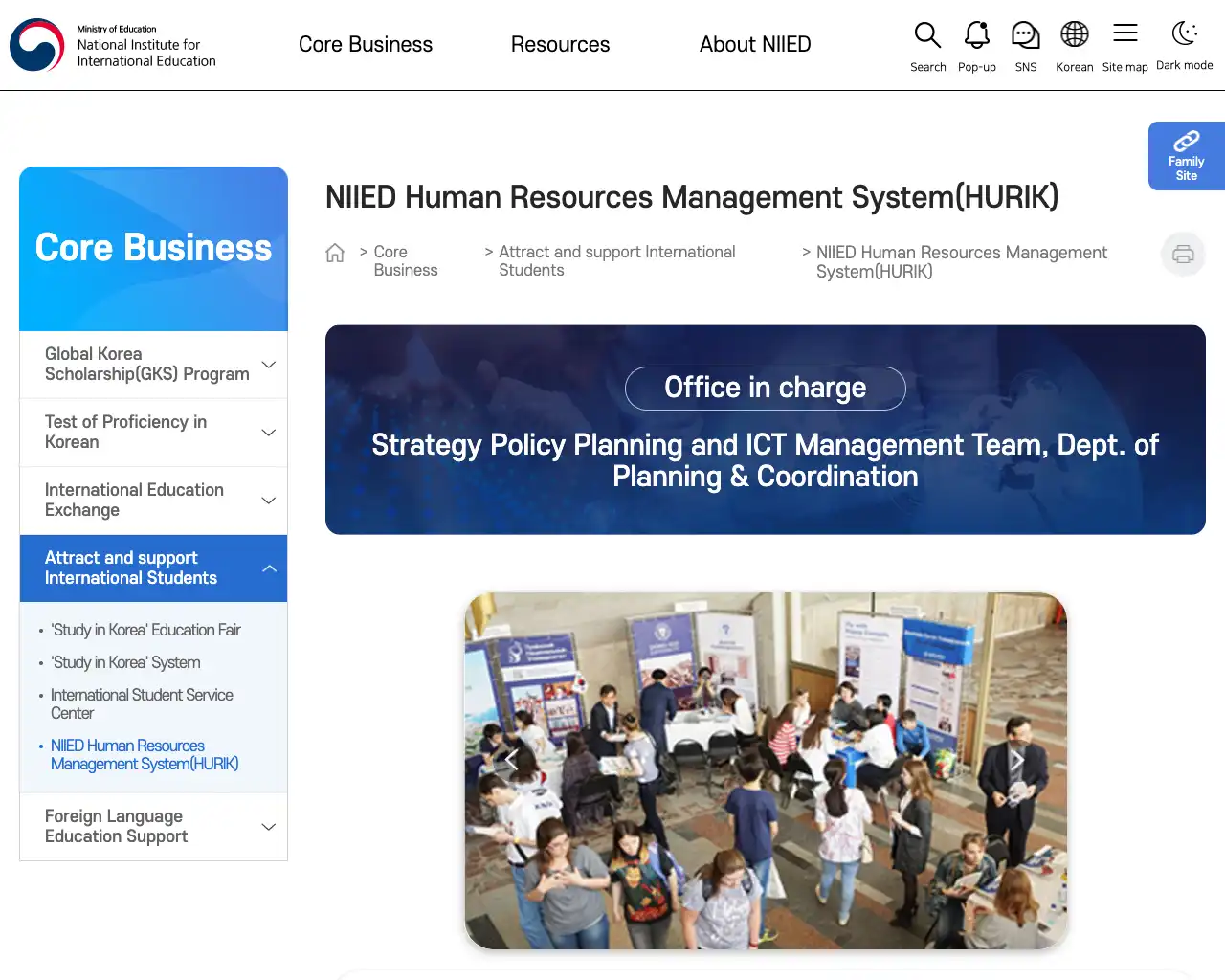Image resolution: width=1225 pixels, height=980 pixels.
Task: Open the Site map hamburger icon
Action: click(1125, 33)
